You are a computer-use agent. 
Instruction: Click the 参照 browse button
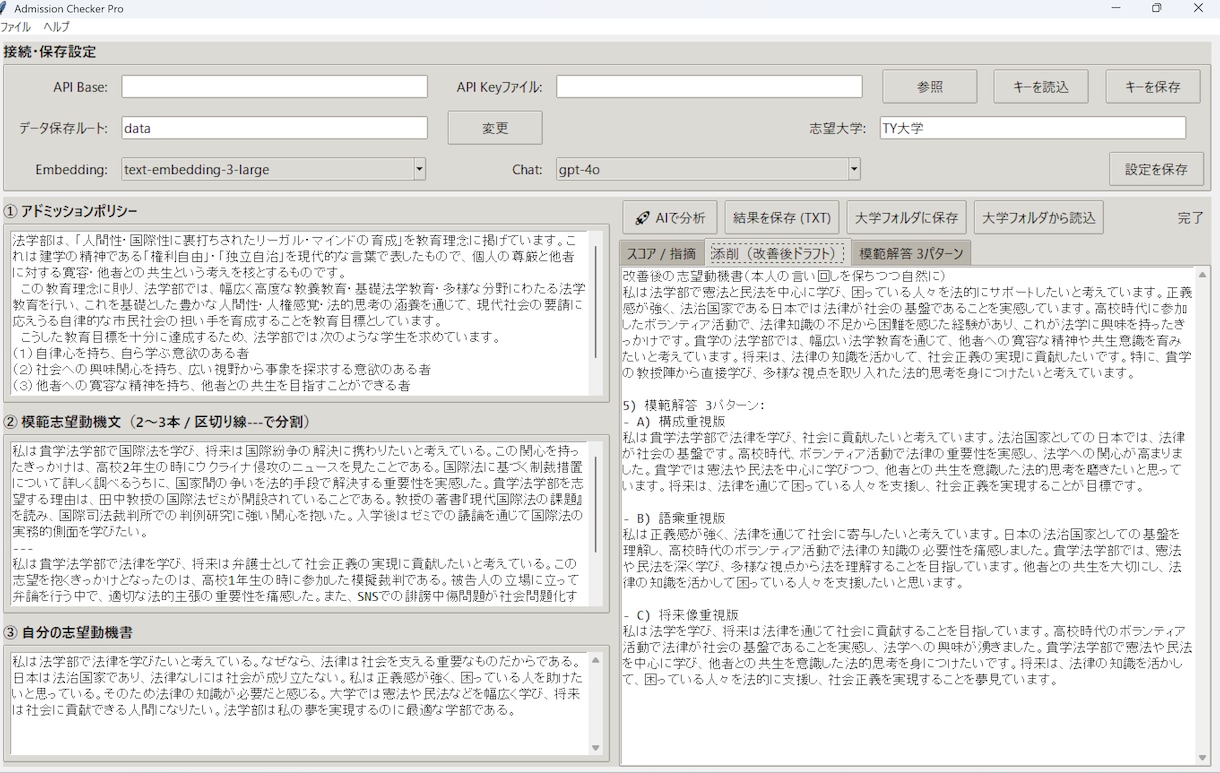[929, 87]
